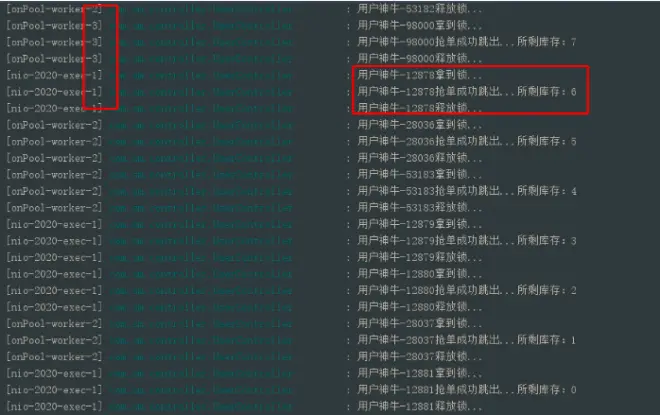
Task: Click the message showing 所剩库存：4
Action: pos(467,191)
